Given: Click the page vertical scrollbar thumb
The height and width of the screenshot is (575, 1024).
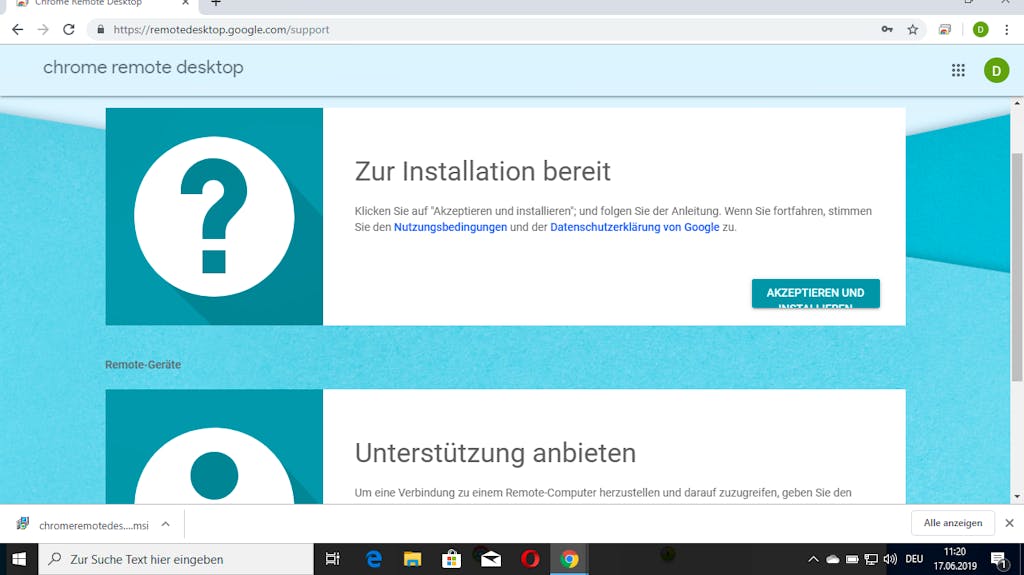Looking at the screenshot, I should (1017, 267).
